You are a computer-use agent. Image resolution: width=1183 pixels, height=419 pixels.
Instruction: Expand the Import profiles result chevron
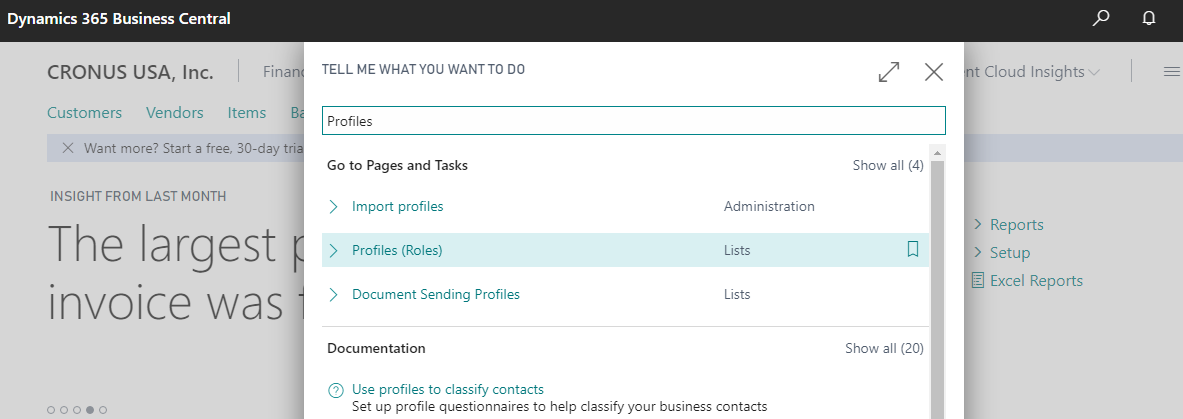tap(334, 207)
